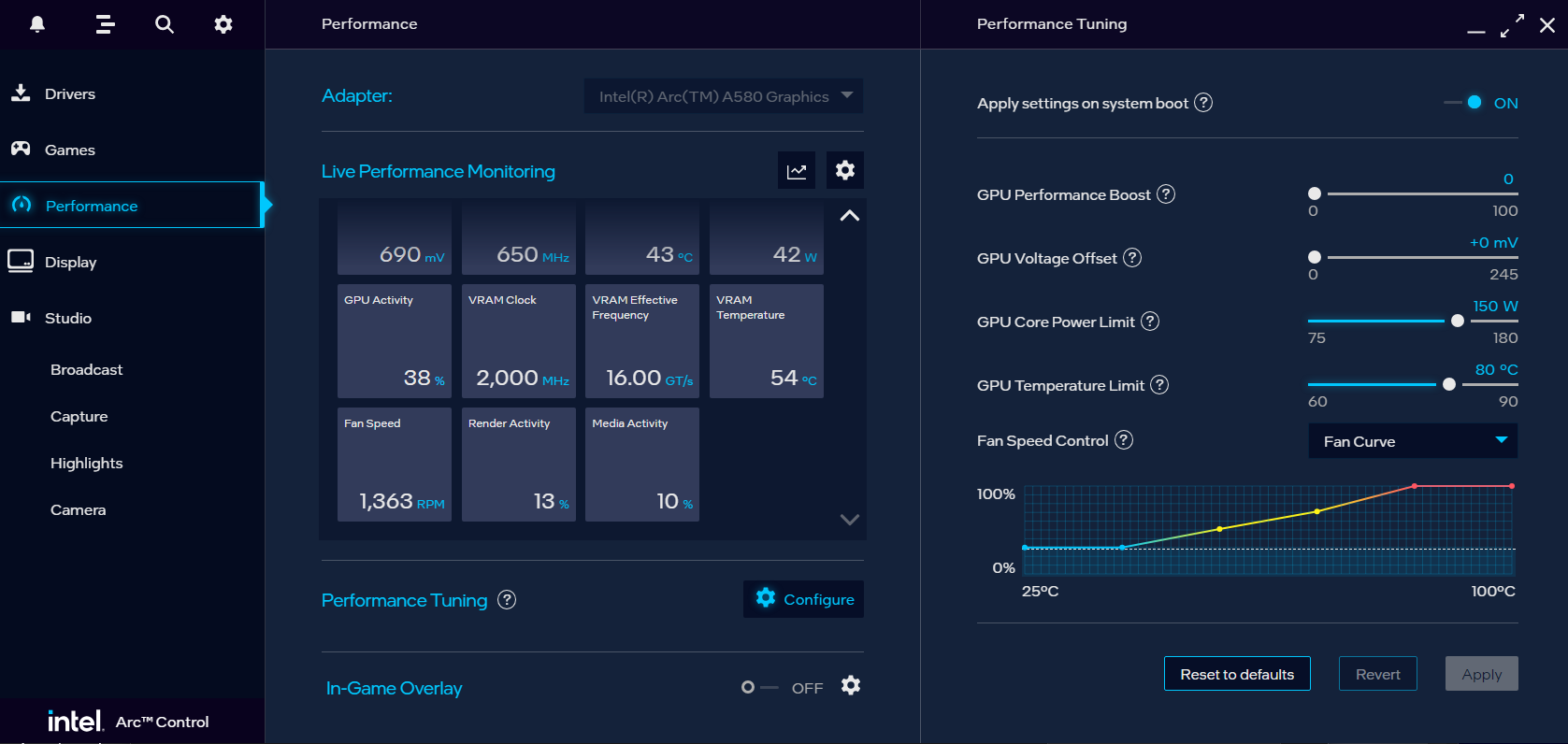This screenshot has height=744, width=1568.
Task: Go to the Display section
Action: tap(71, 262)
